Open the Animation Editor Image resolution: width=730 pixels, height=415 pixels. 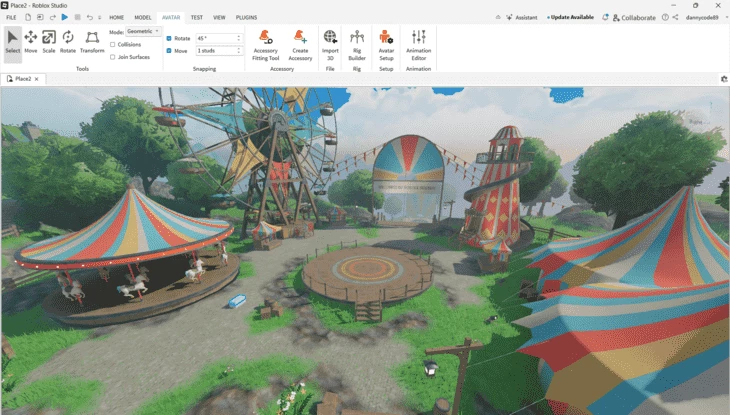[x=419, y=45]
